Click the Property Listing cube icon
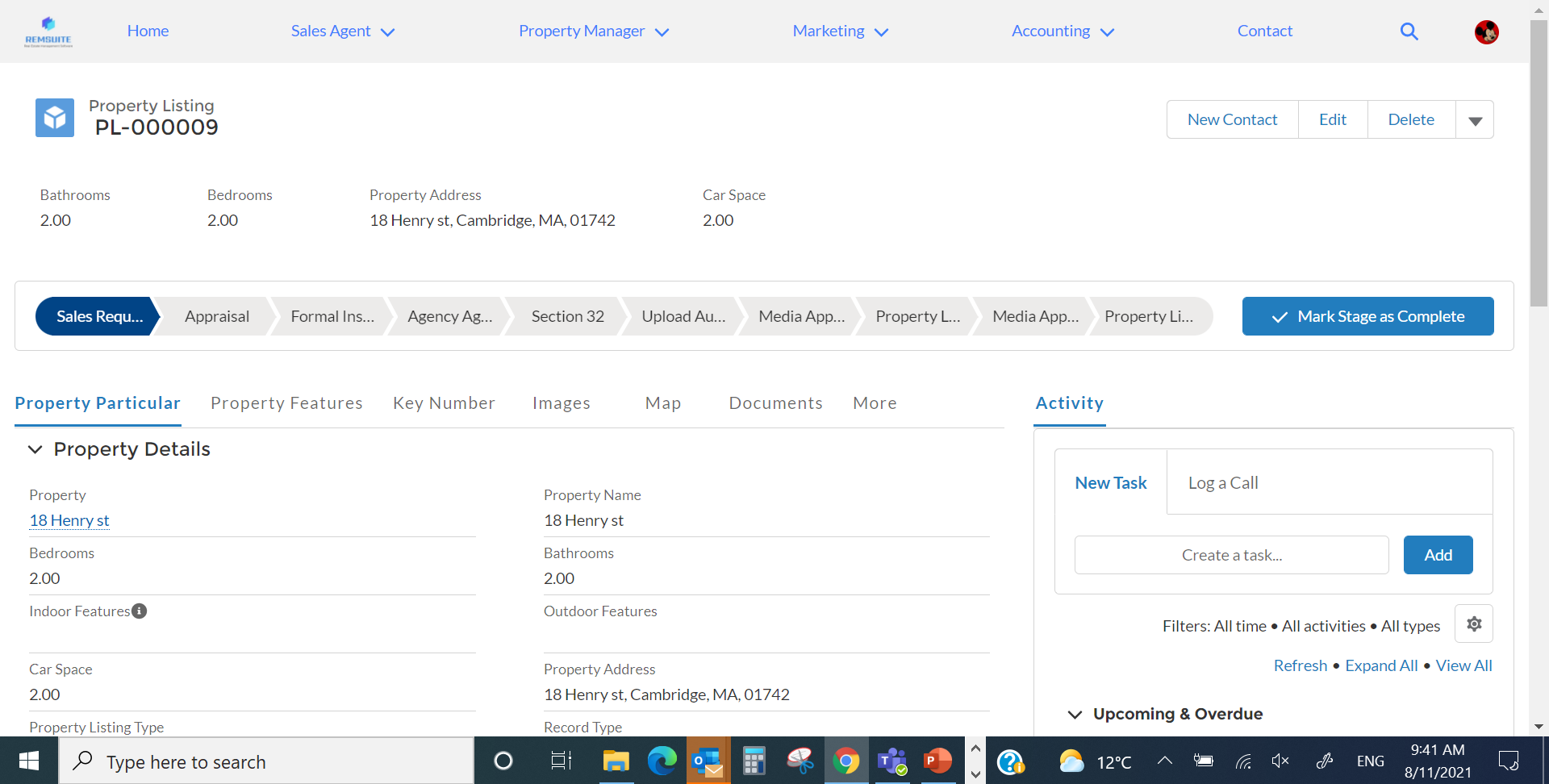The height and width of the screenshot is (784, 1549). tap(55, 118)
